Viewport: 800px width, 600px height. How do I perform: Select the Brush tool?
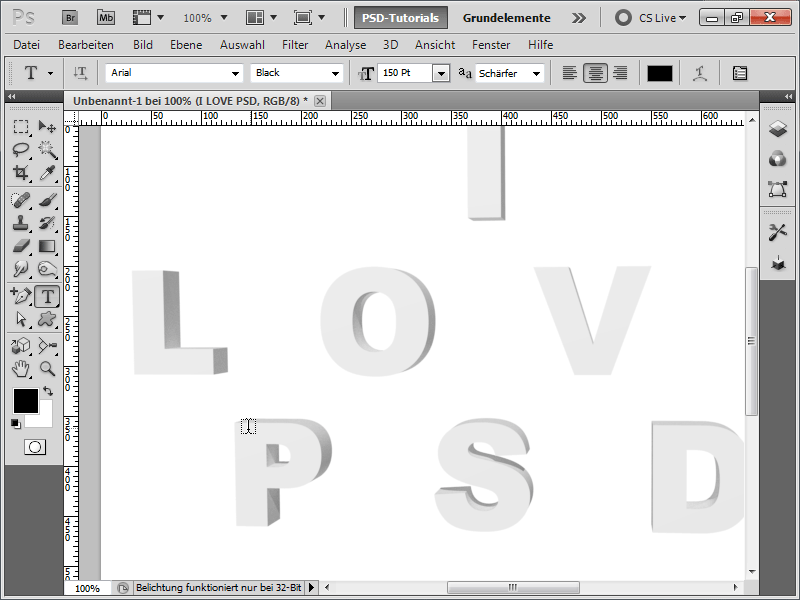click(47, 200)
